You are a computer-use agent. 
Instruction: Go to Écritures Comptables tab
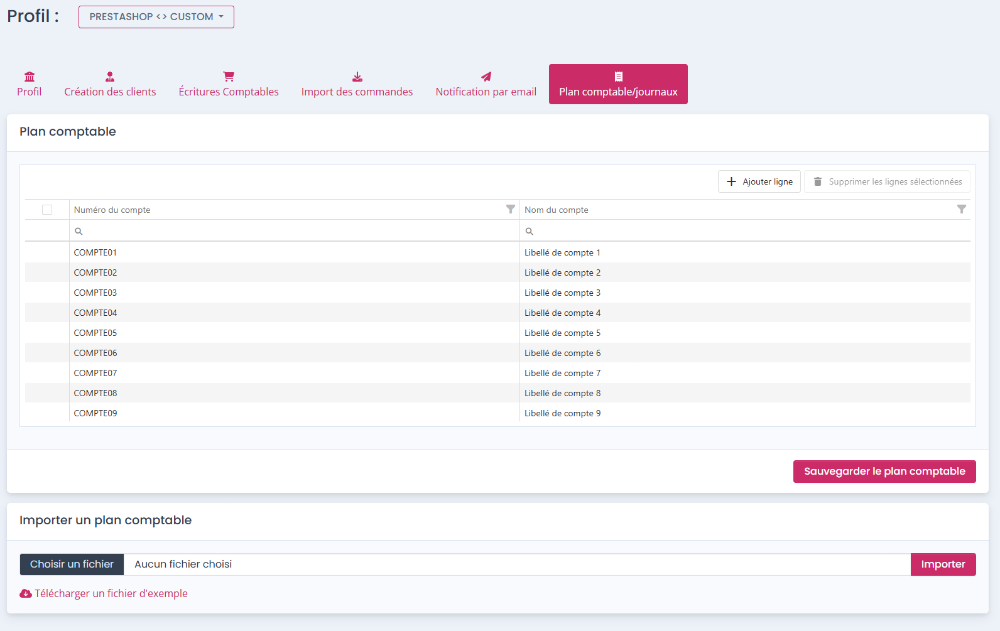click(x=228, y=84)
